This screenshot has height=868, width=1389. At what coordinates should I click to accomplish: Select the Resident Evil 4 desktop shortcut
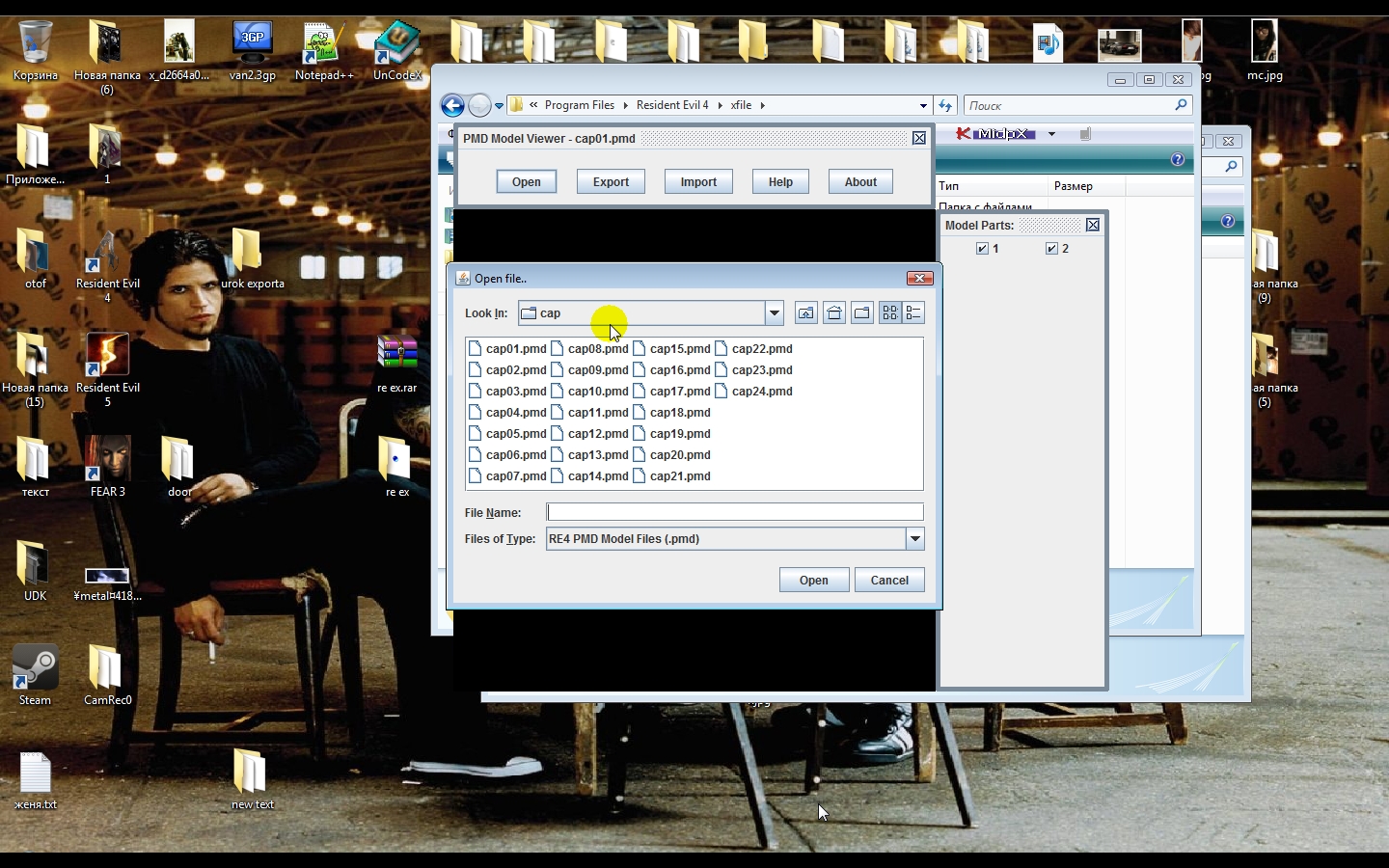pyautogui.click(x=107, y=266)
